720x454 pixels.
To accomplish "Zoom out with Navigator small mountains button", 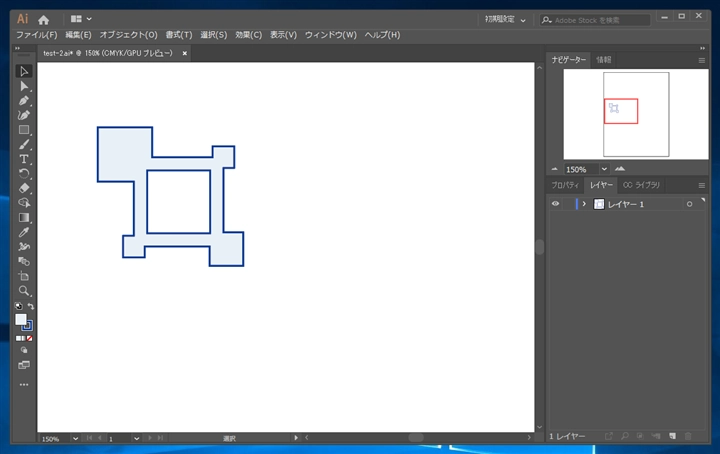I will pos(554,169).
